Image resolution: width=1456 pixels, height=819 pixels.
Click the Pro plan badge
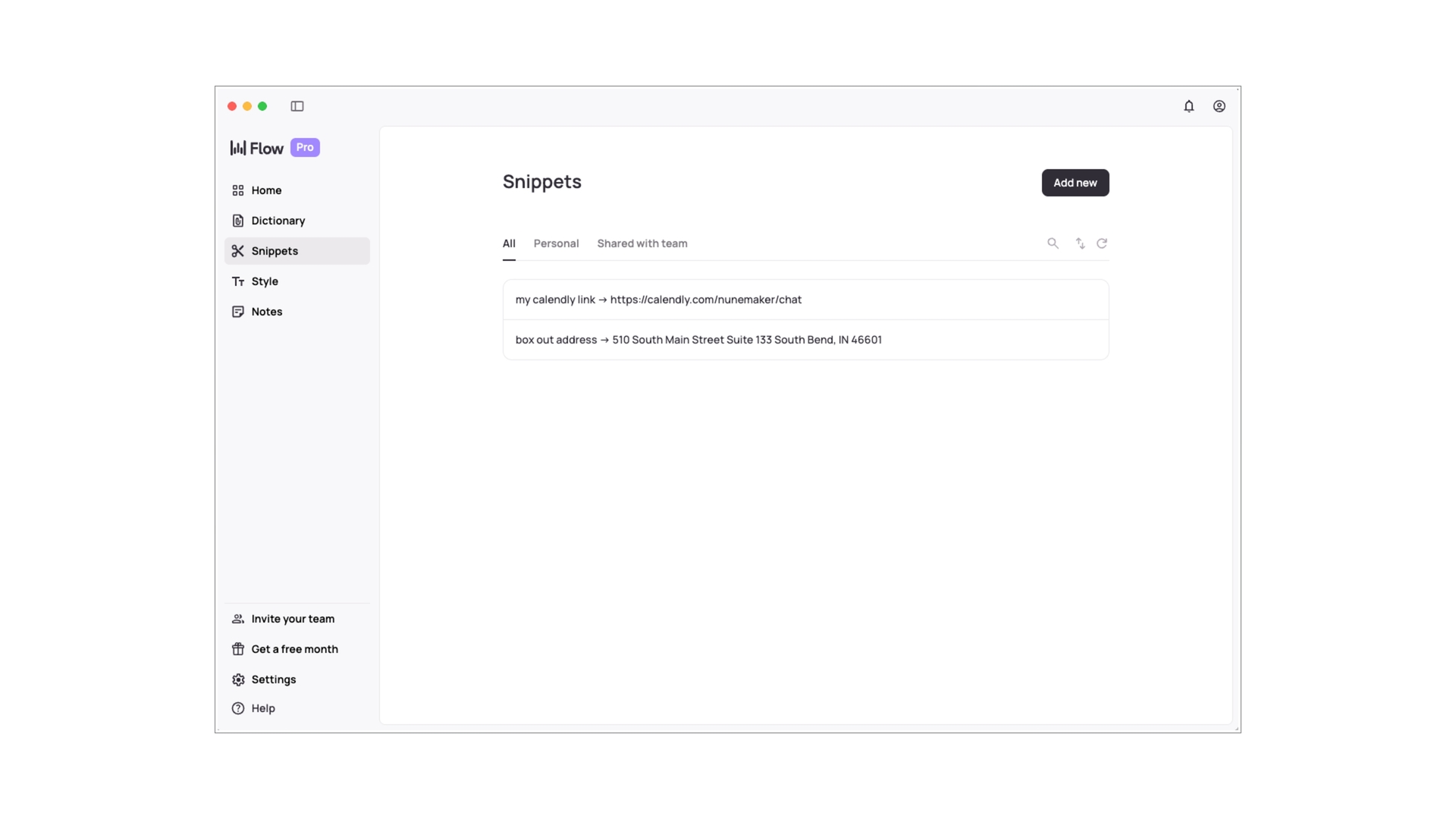coord(305,147)
